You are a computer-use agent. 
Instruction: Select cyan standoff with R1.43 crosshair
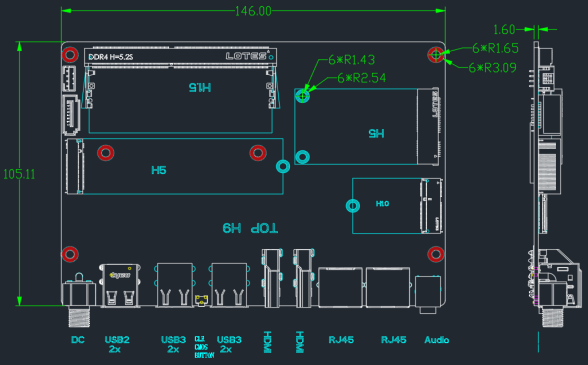[x=303, y=96]
